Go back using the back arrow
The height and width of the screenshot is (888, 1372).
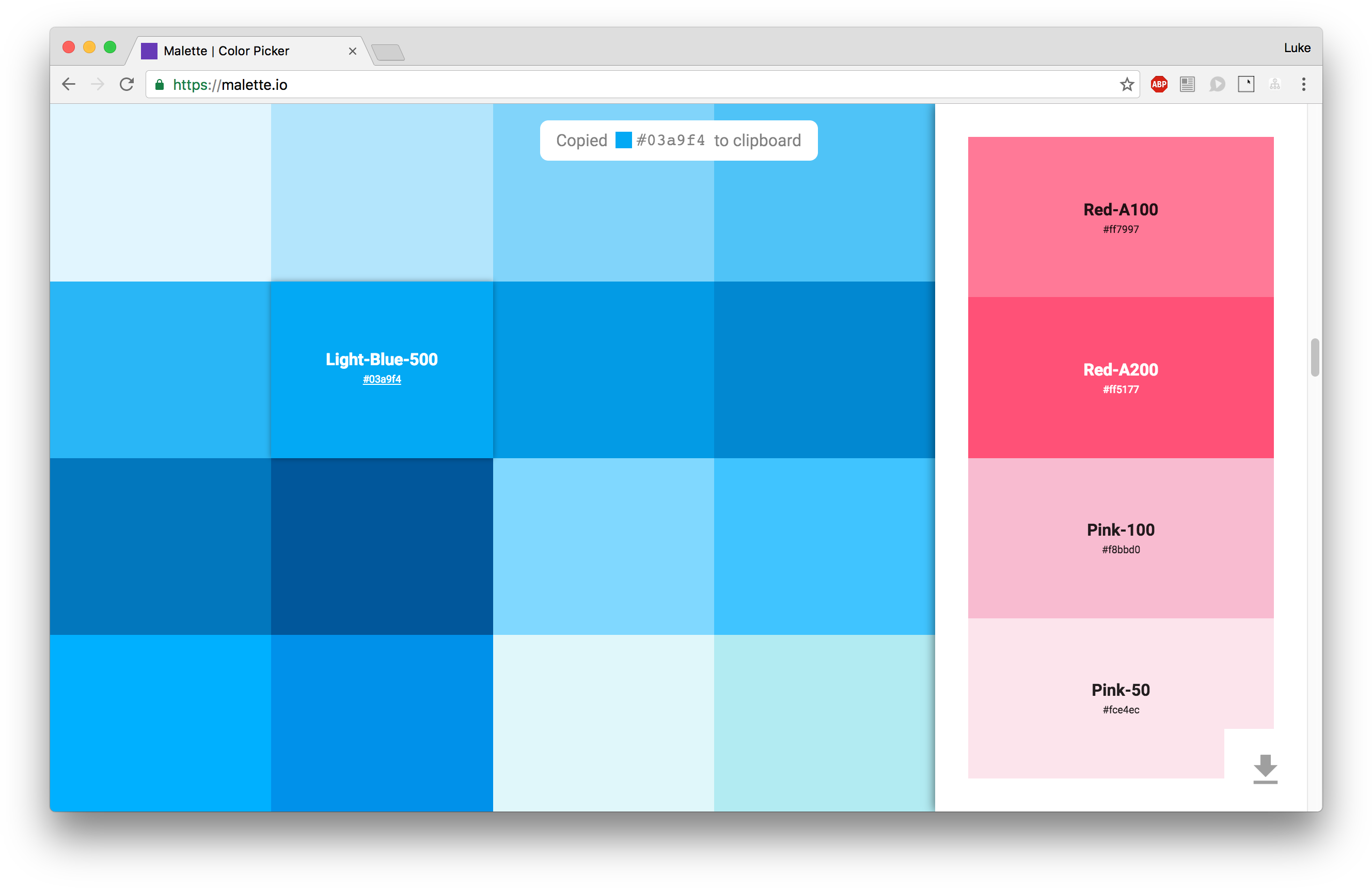coord(69,85)
